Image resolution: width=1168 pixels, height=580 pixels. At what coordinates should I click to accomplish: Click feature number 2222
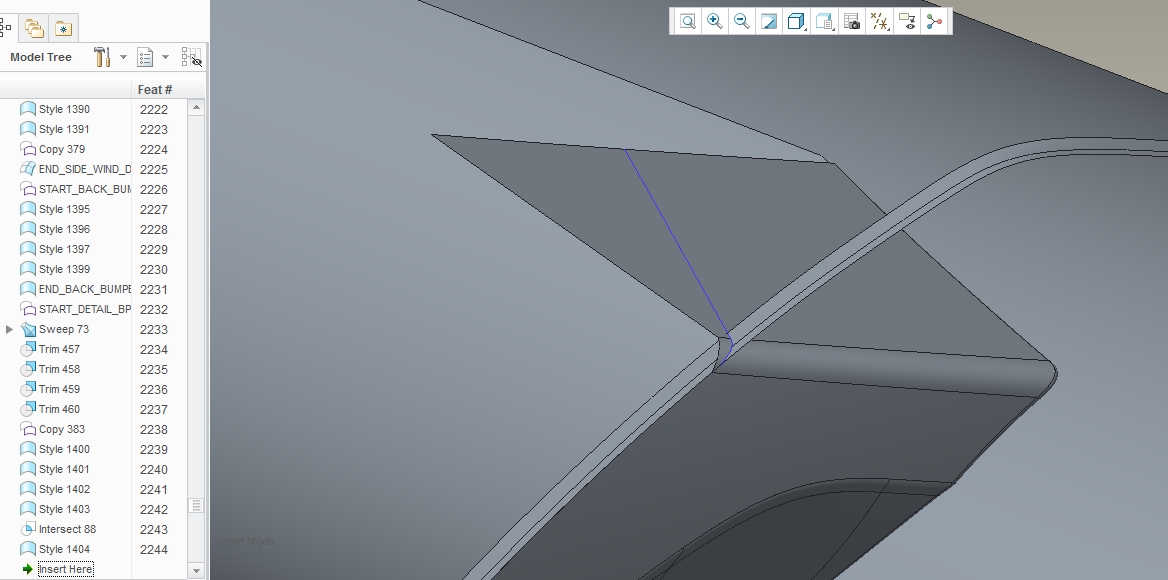click(x=153, y=109)
